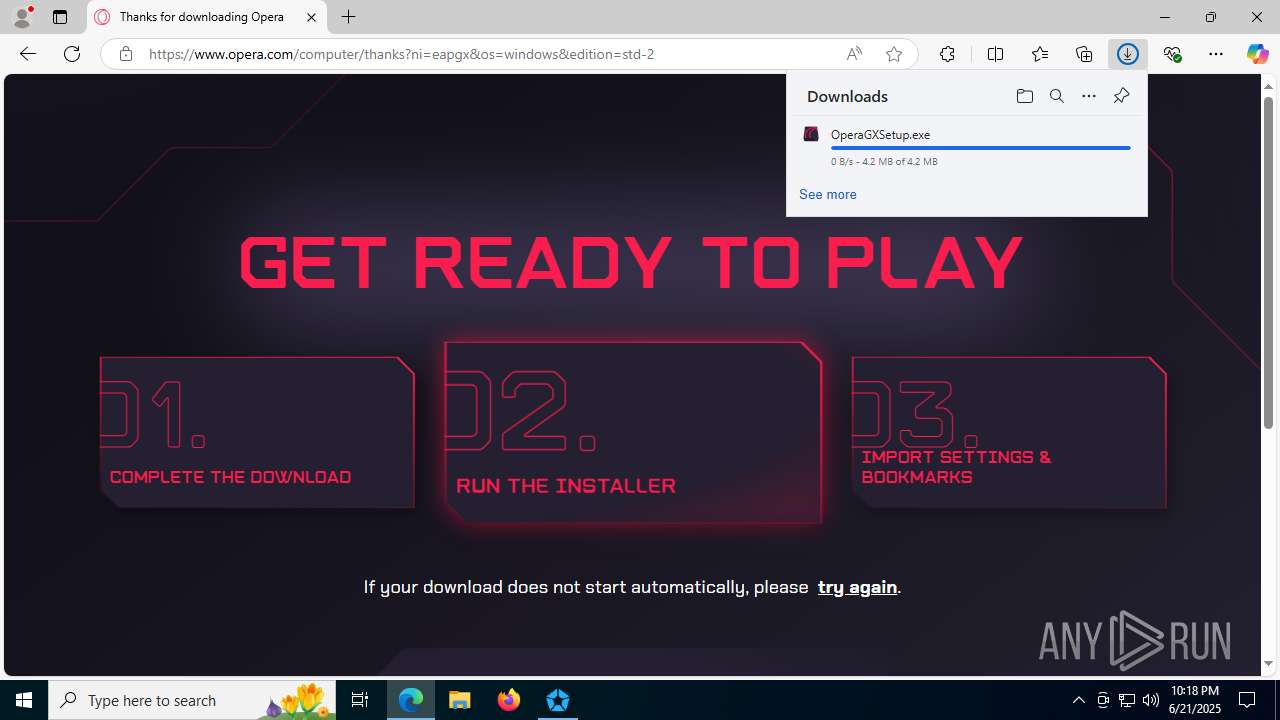Search downloads with magnifier icon
1280x720 pixels.
click(1056, 96)
